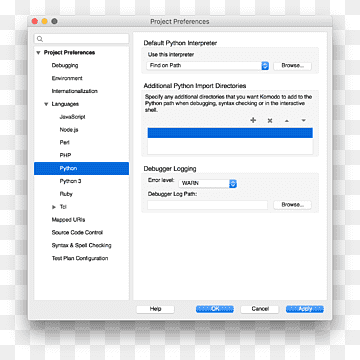360x360 pixels.
Task: Confirm with the OK button
Action: pos(215,309)
